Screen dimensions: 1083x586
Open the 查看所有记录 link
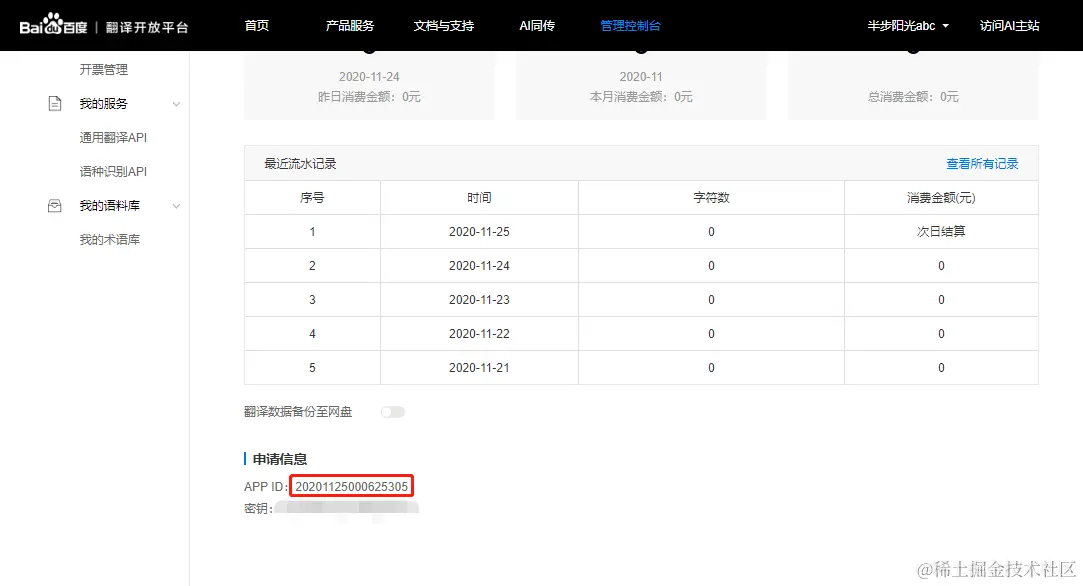(981, 164)
